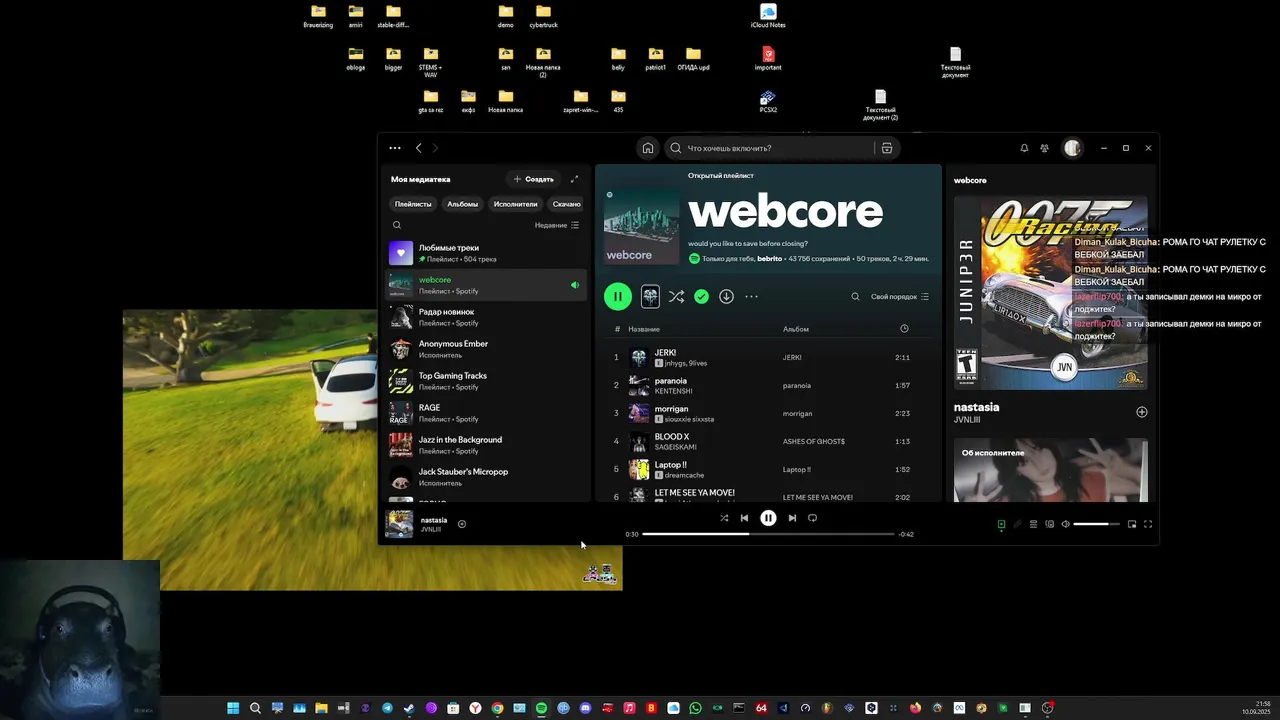Toggle repeat in the player bar
The image size is (1280, 720).
(x=812, y=518)
